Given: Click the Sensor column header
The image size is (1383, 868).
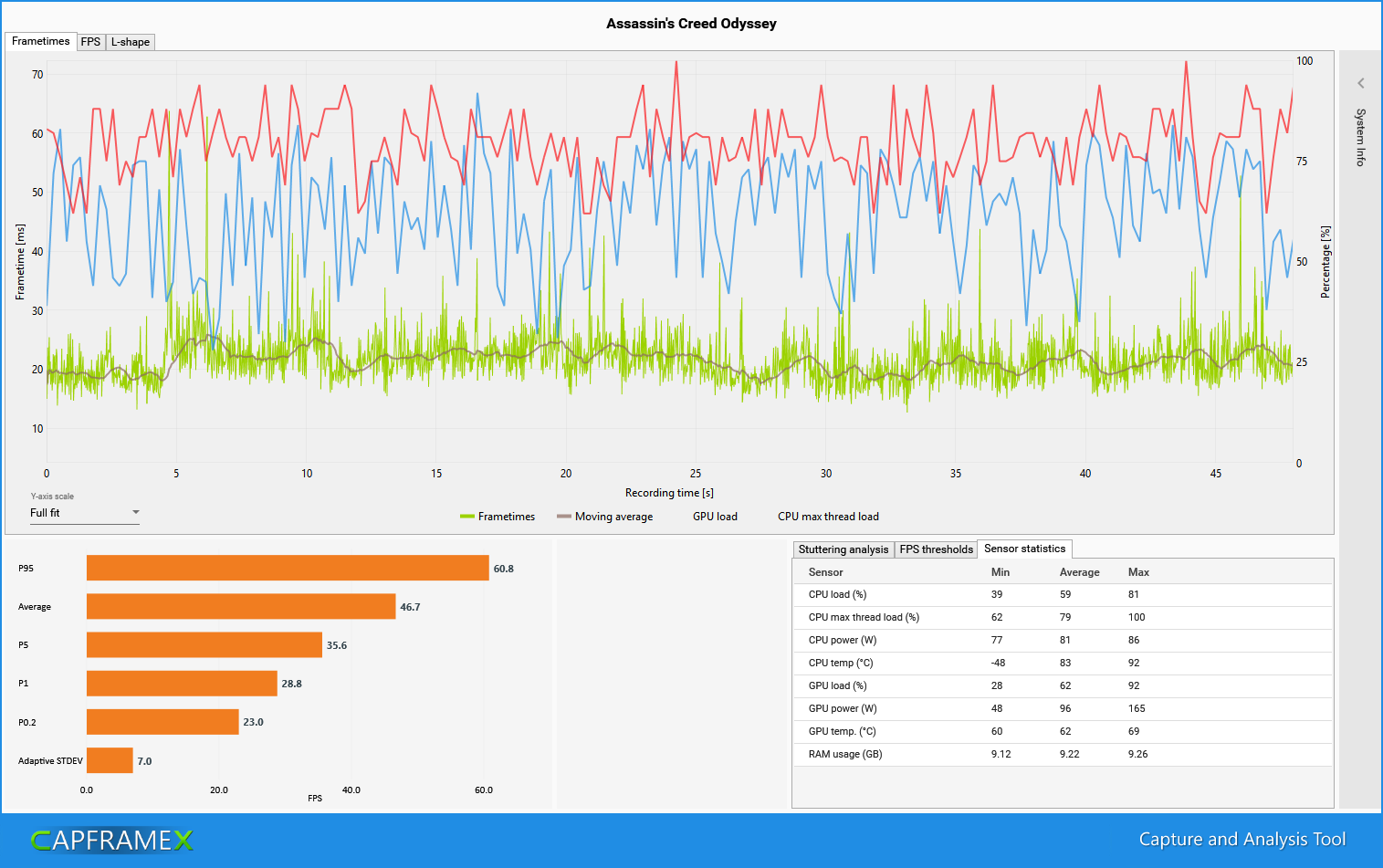Looking at the screenshot, I should [825, 572].
